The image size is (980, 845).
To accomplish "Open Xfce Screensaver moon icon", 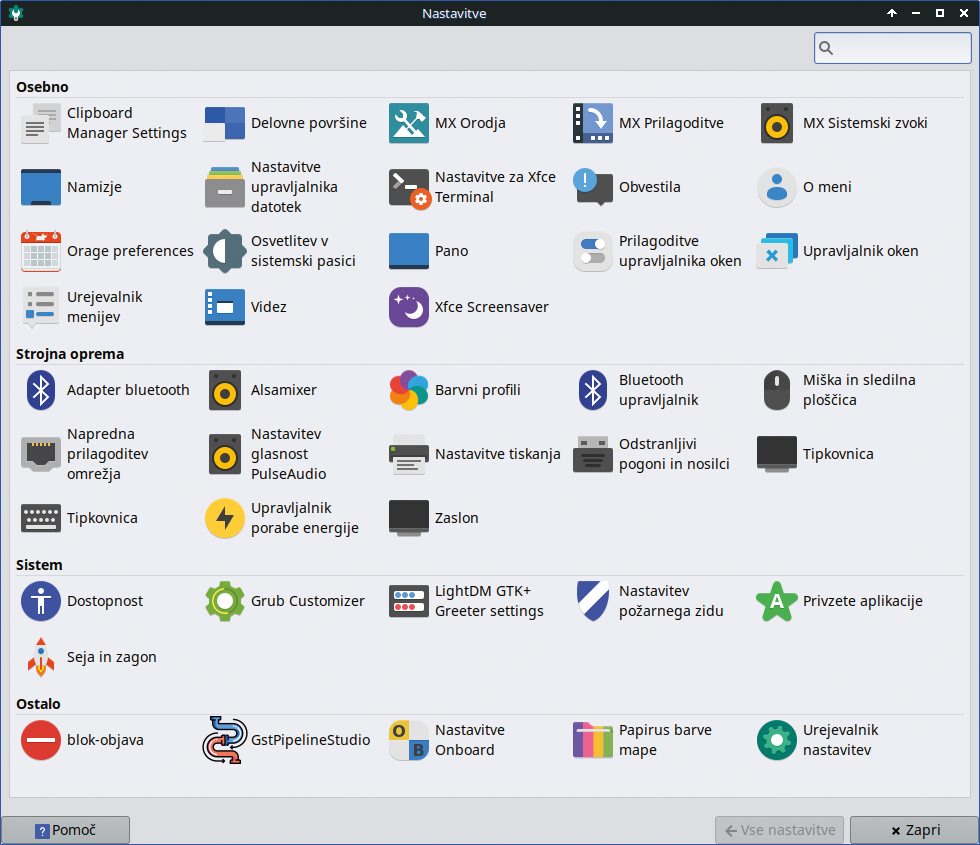I will point(409,307).
